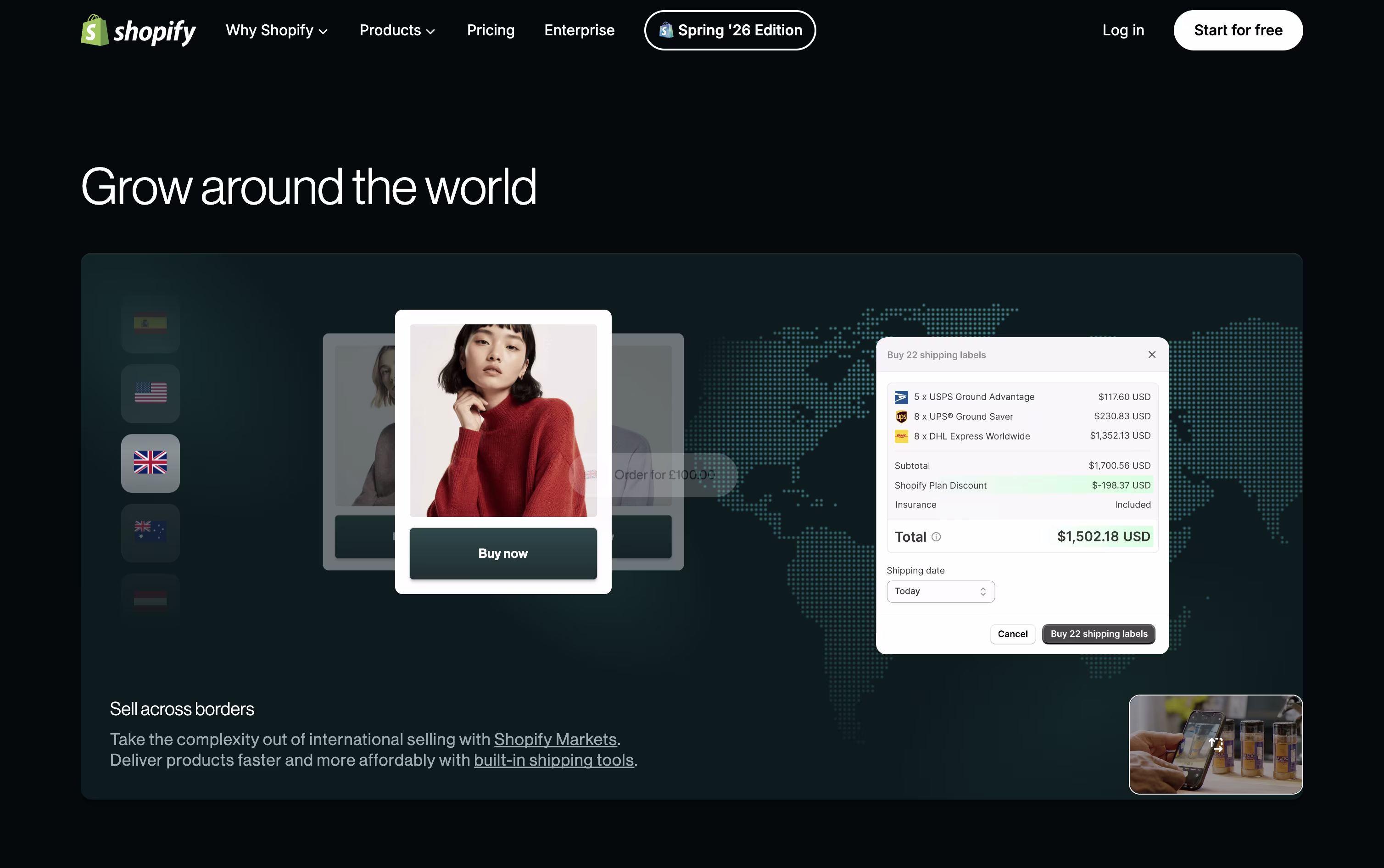Expand the Why Shopify menu

tap(277, 30)
